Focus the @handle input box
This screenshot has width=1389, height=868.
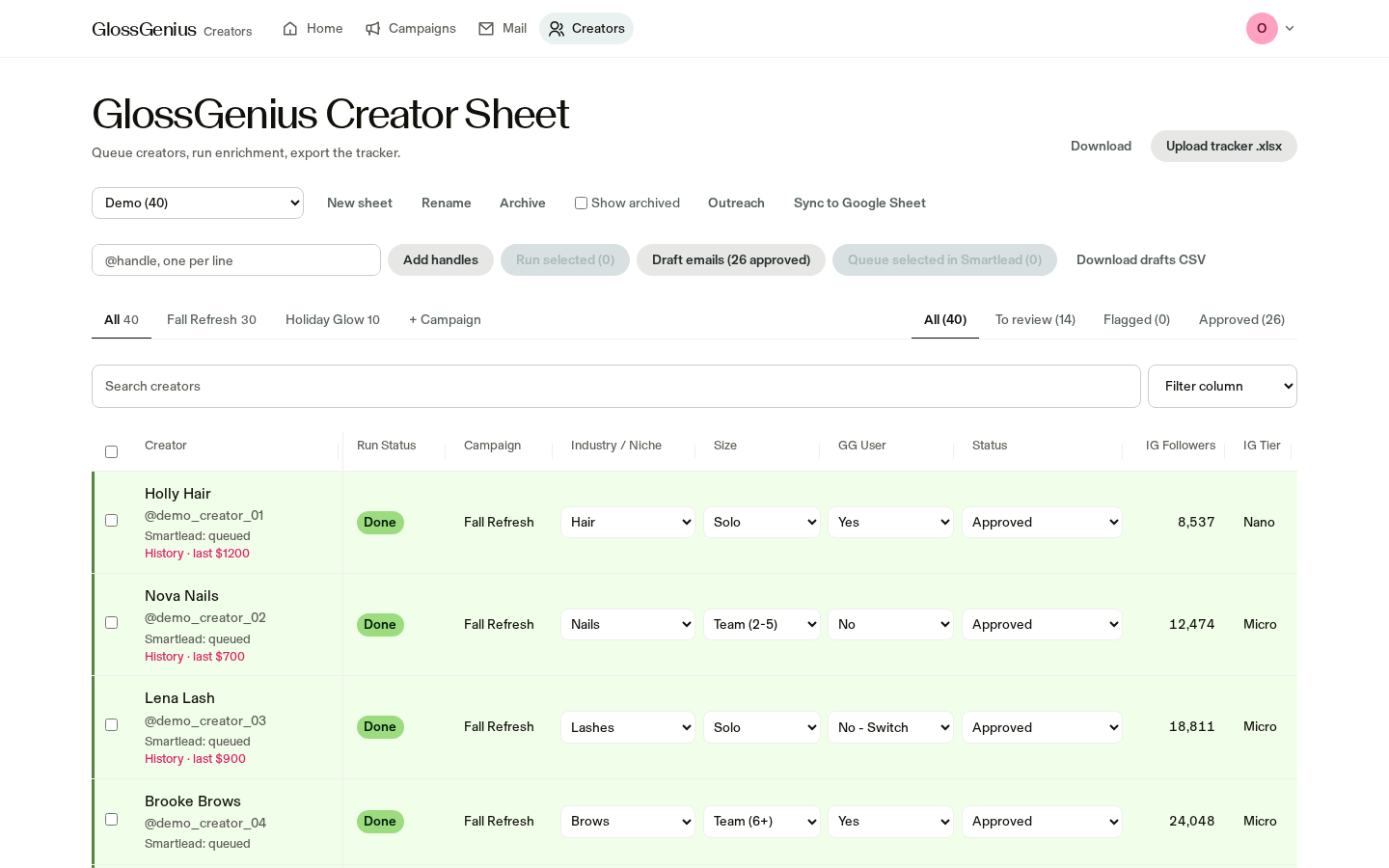click(x=236, y=259)
